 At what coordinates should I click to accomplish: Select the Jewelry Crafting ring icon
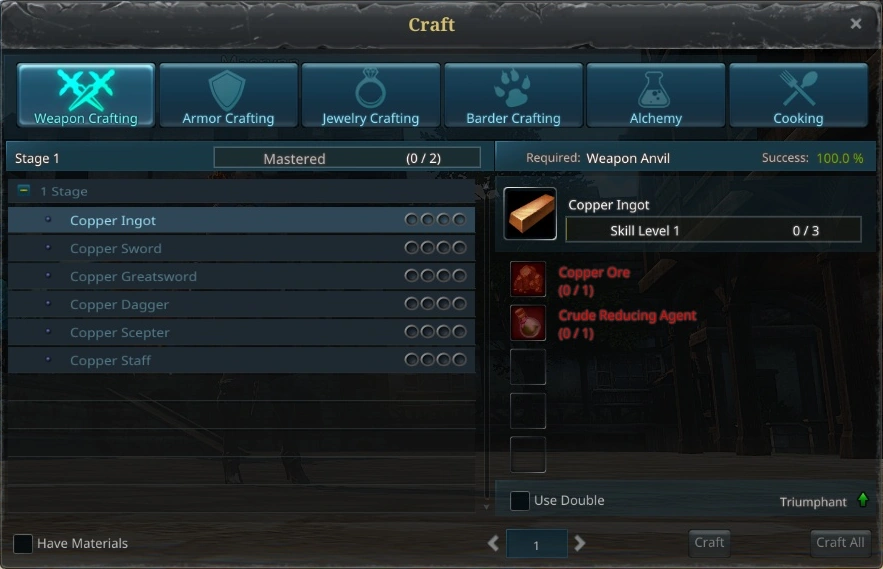click(x=370, y=88)
